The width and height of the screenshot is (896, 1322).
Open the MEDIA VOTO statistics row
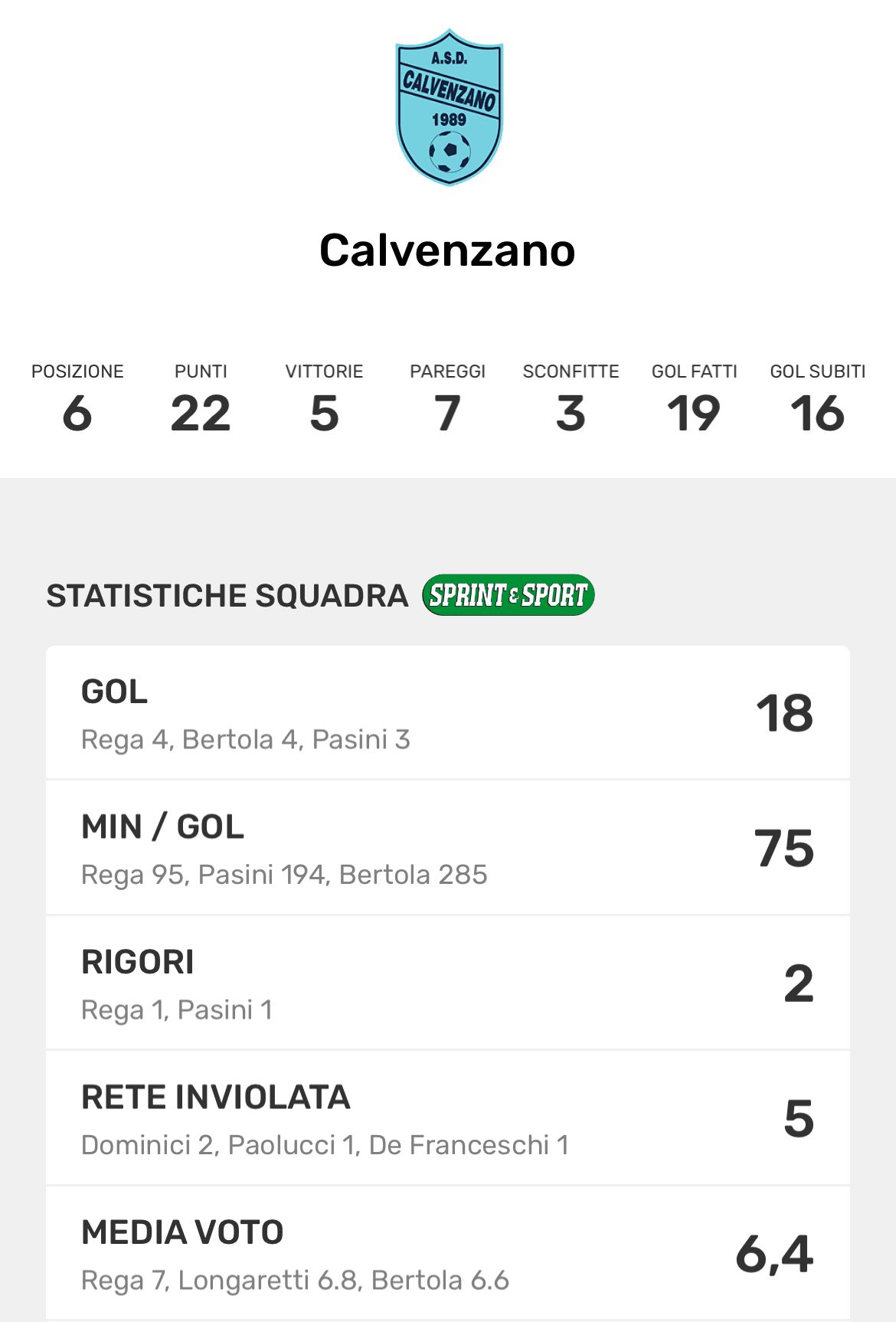tap(448, 1253)
